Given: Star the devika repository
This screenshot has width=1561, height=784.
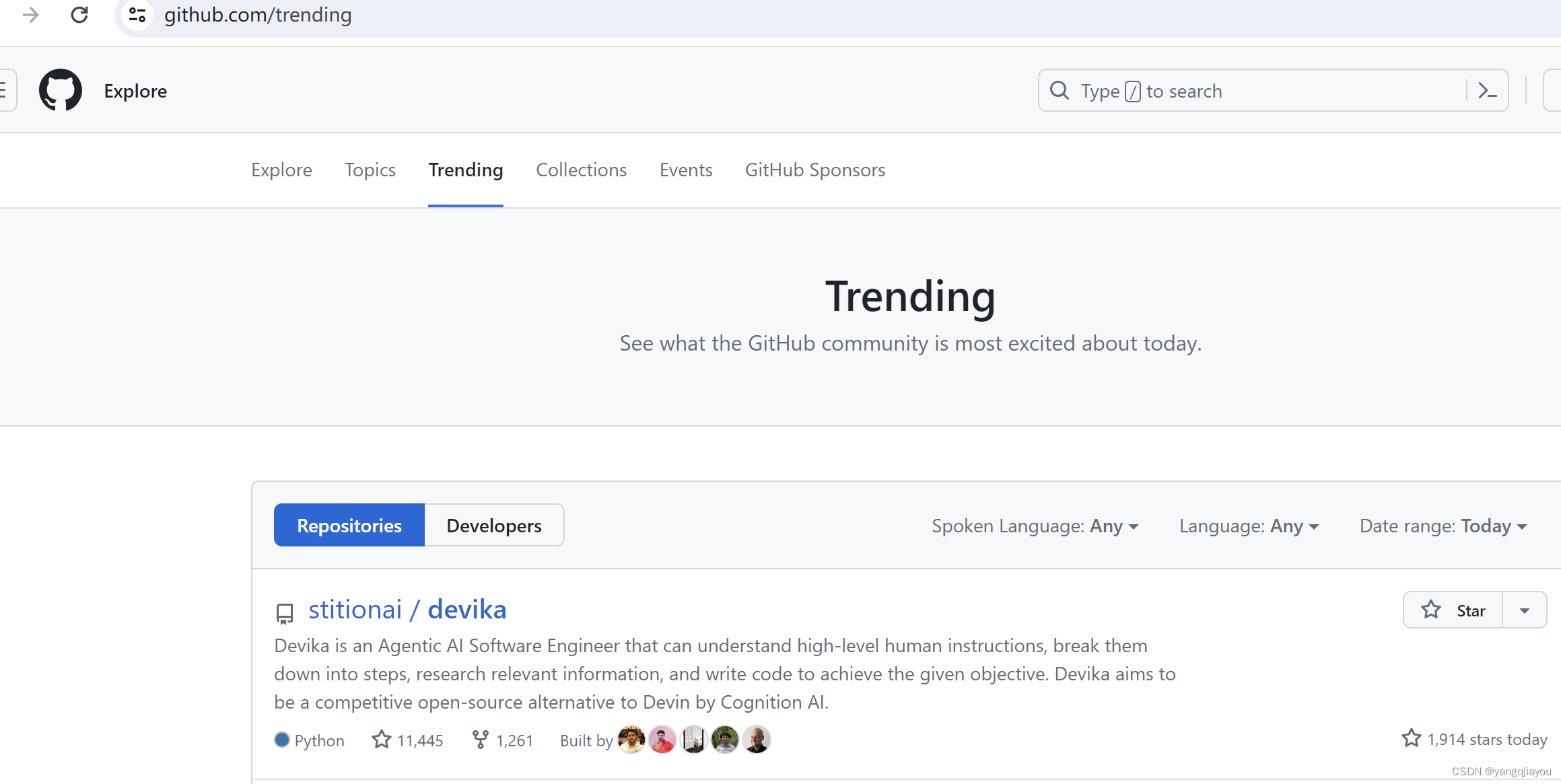Looking at the screenshot, I should click(1453, 610).
